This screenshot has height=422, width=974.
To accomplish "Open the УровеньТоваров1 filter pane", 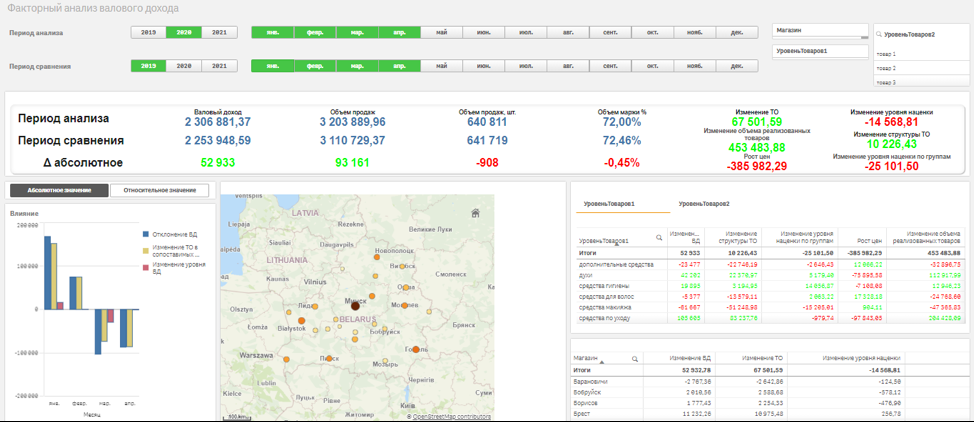I will click(x=820, y=50).
